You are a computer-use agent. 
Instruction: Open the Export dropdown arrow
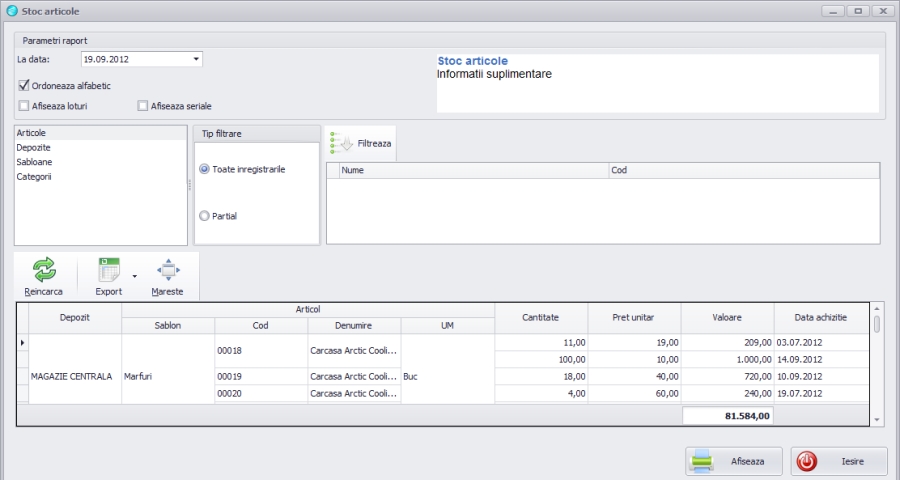point(134,274)
